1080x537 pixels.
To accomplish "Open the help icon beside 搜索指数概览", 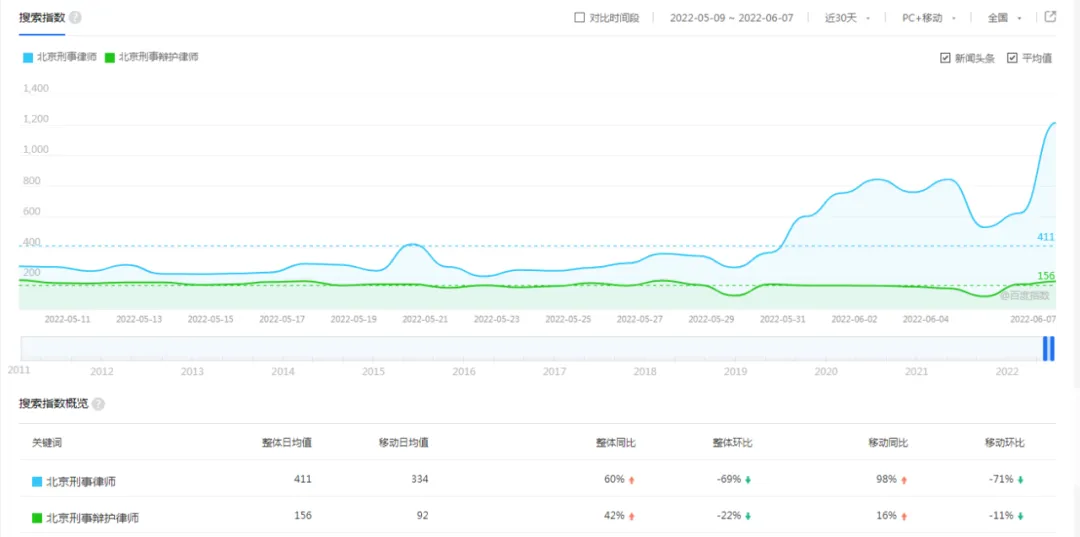I will (98, 404).
